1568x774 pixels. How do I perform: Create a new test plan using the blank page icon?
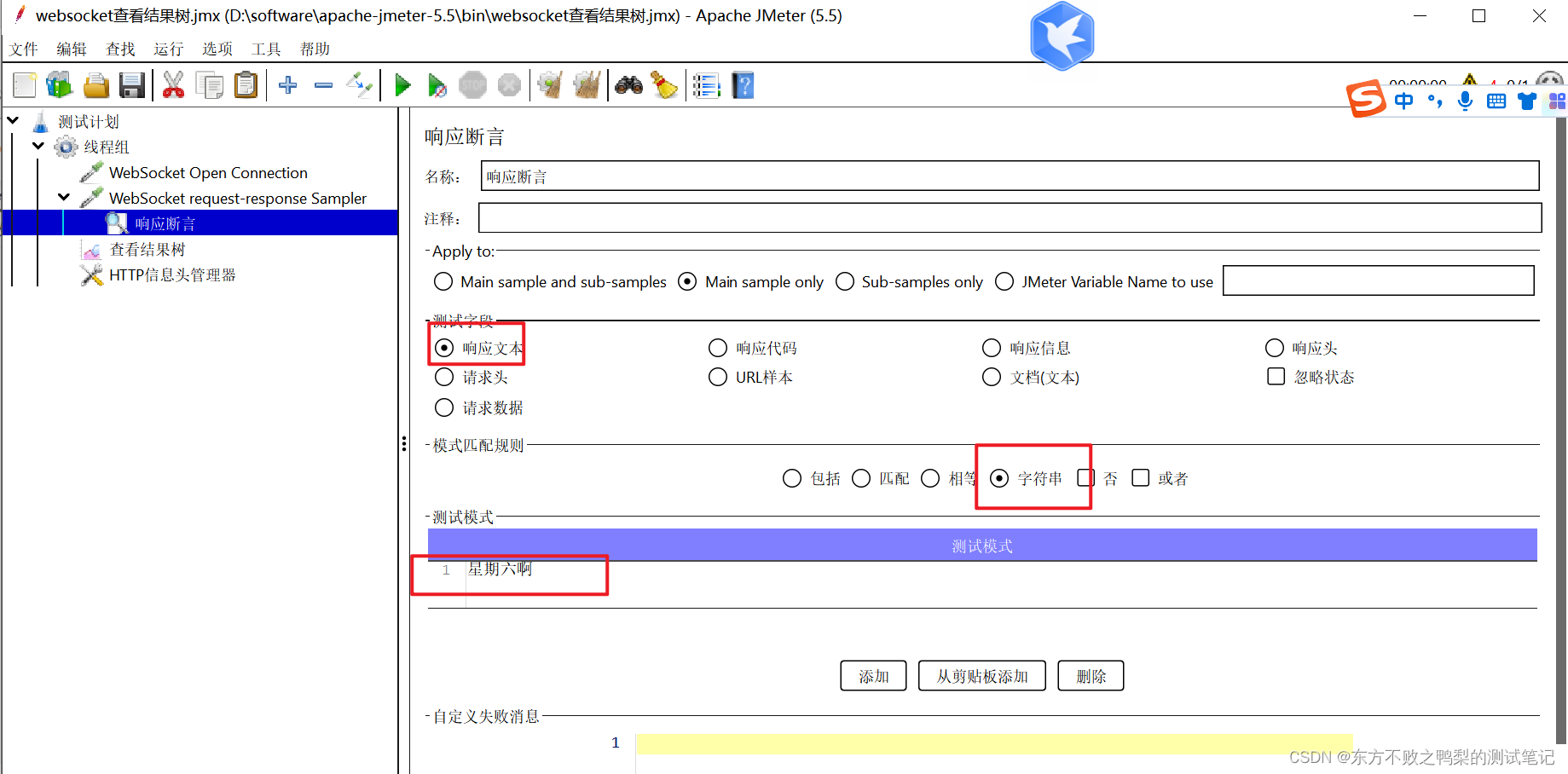24,85
